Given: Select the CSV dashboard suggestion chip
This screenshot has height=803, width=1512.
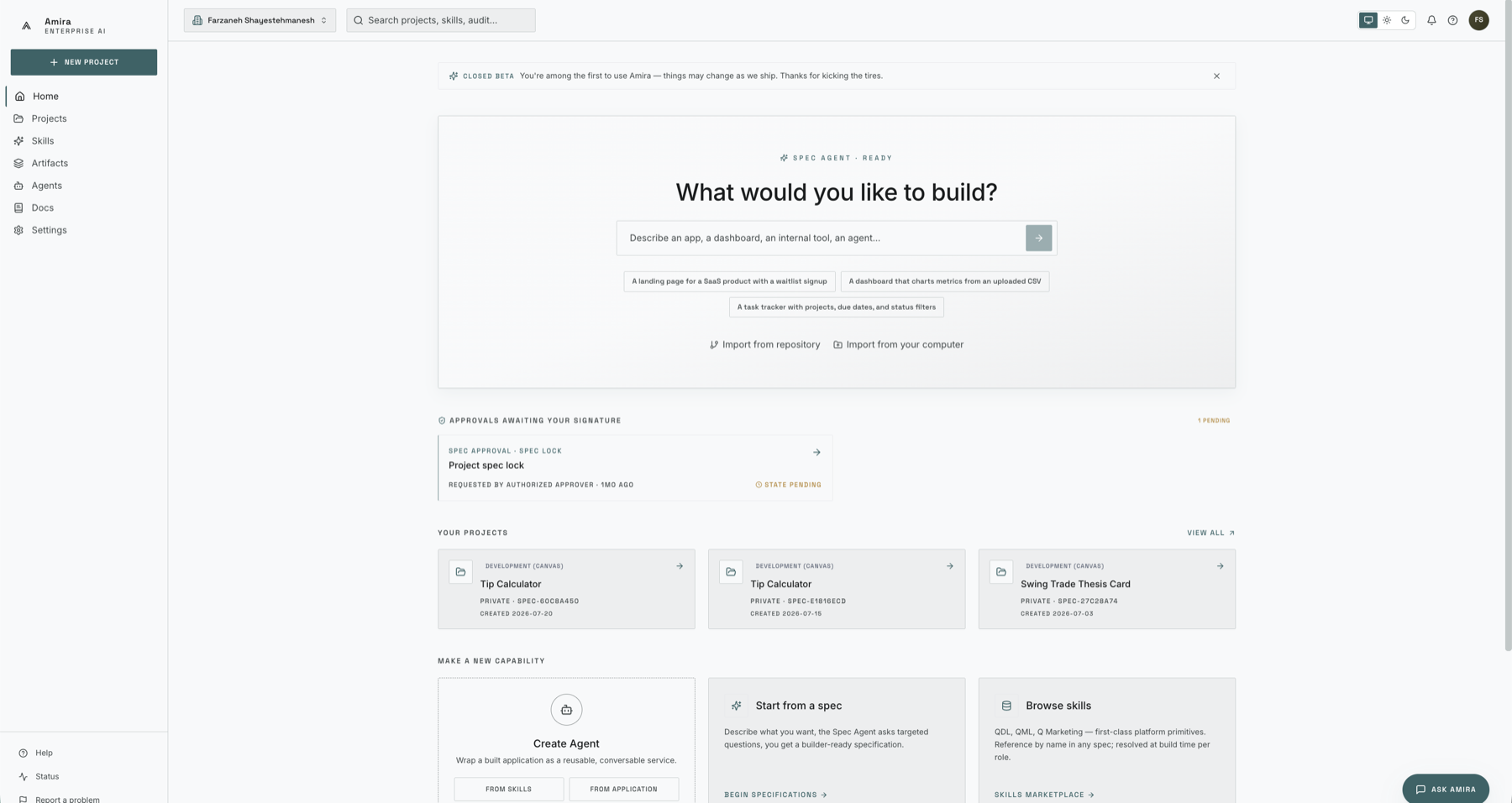Looking at the screenshot, I should pos(945,281).
